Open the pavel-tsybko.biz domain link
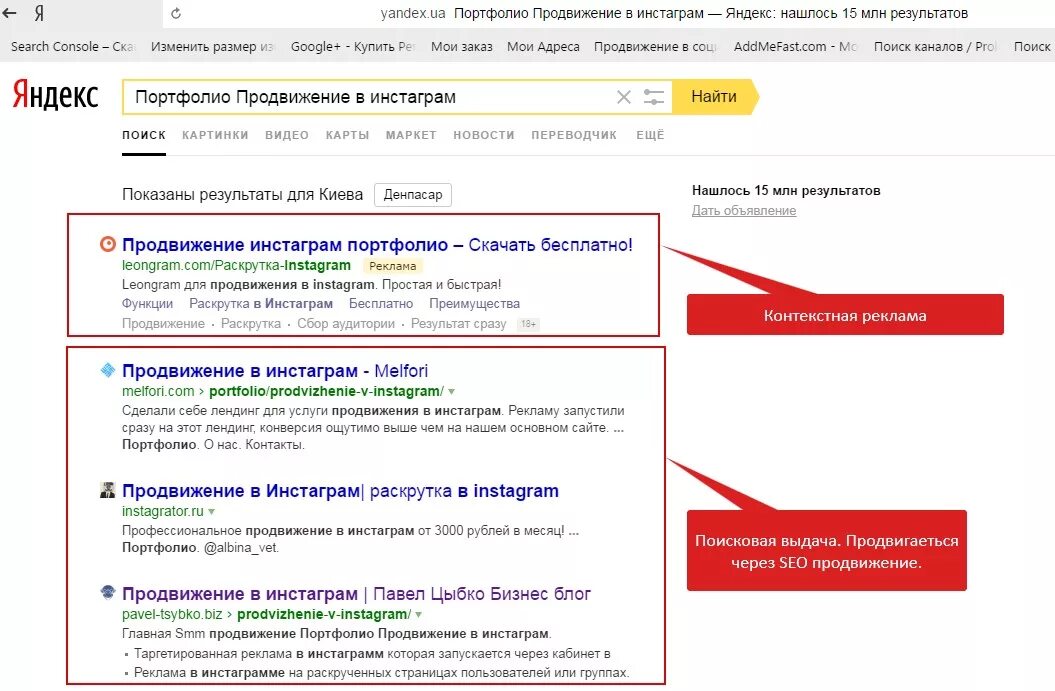The width and height of the screenshot is (1055, 691). pos(172,615)
